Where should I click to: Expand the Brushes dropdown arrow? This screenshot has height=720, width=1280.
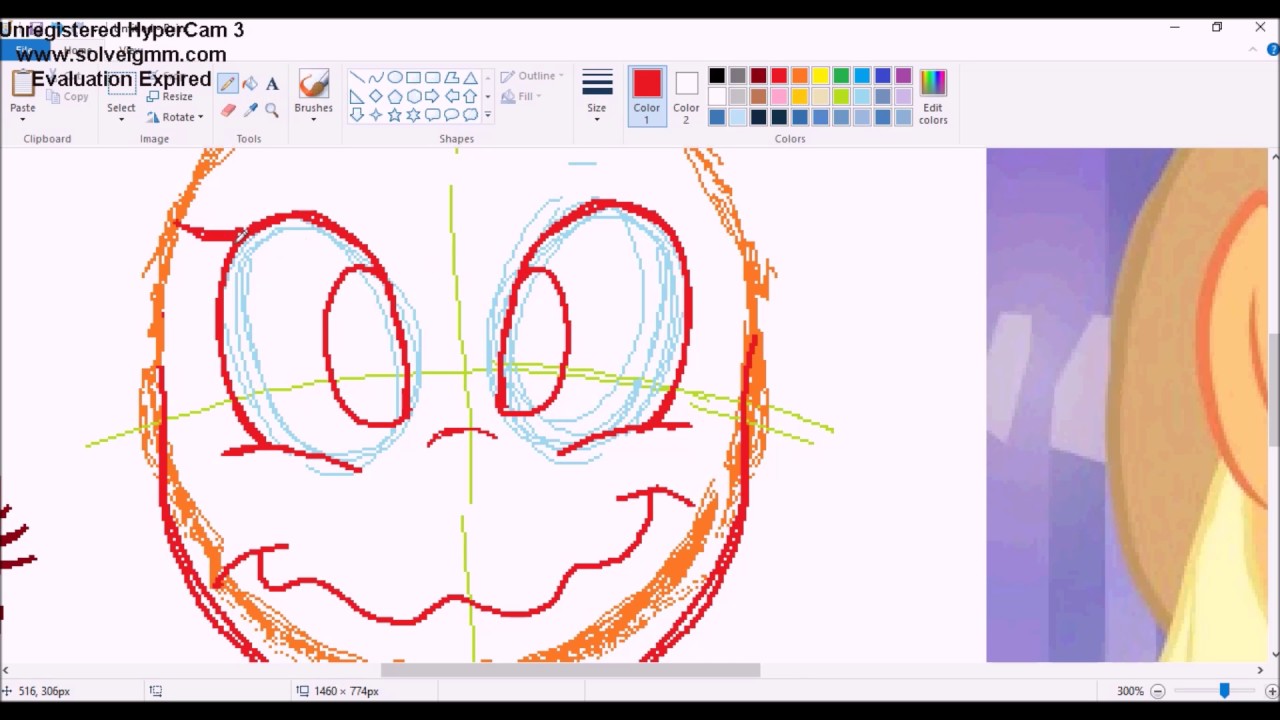[313, 119]
